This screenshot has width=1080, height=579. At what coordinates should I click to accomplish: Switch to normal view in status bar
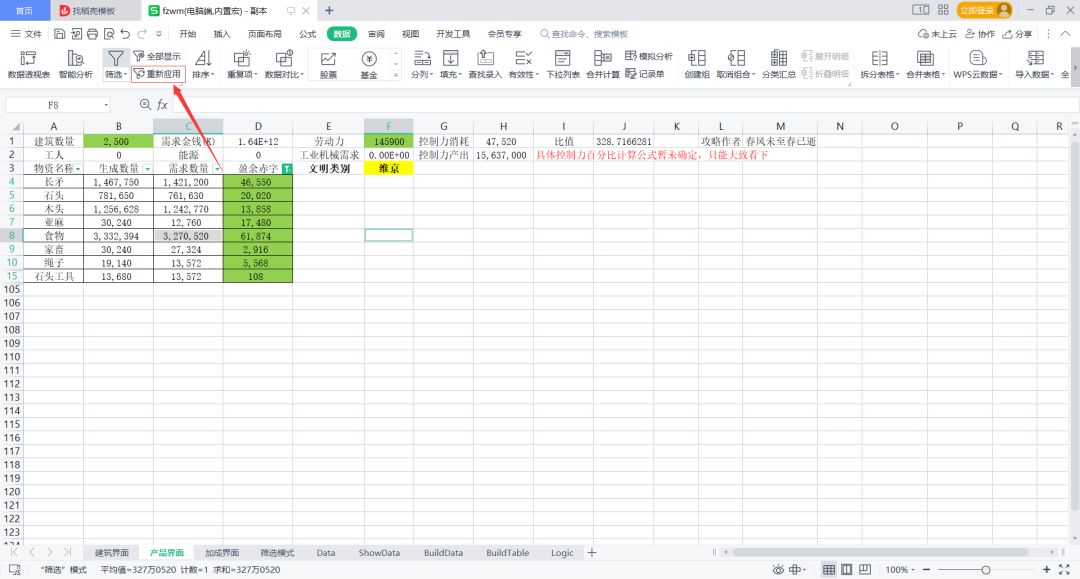(x=829, y=569)
